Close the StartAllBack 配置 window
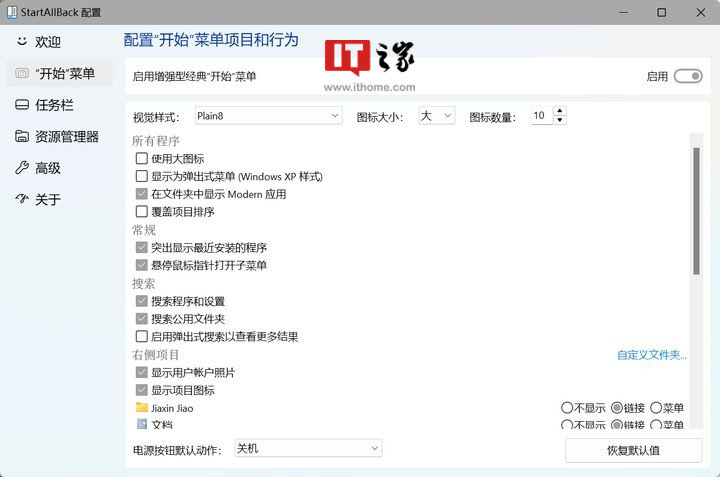The height and width of the screenshot is (477, 720). click(701, 12)
